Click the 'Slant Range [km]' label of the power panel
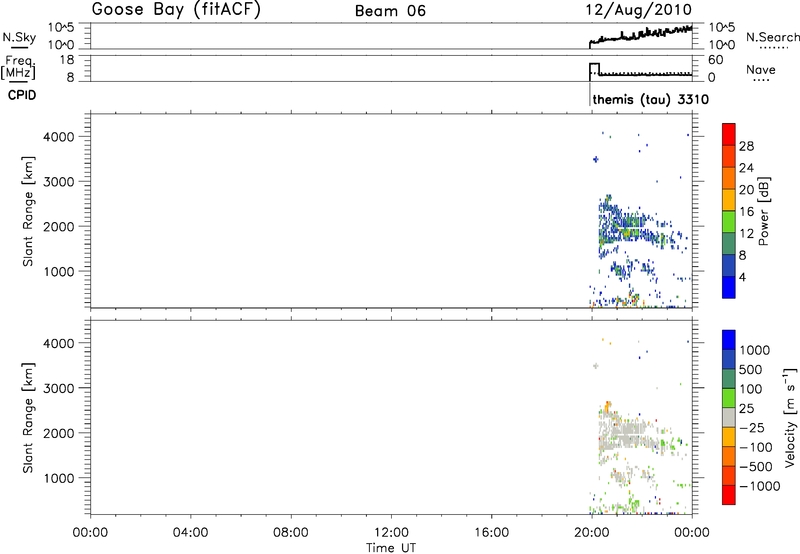 pyautogui.click(x=28, y=211)
